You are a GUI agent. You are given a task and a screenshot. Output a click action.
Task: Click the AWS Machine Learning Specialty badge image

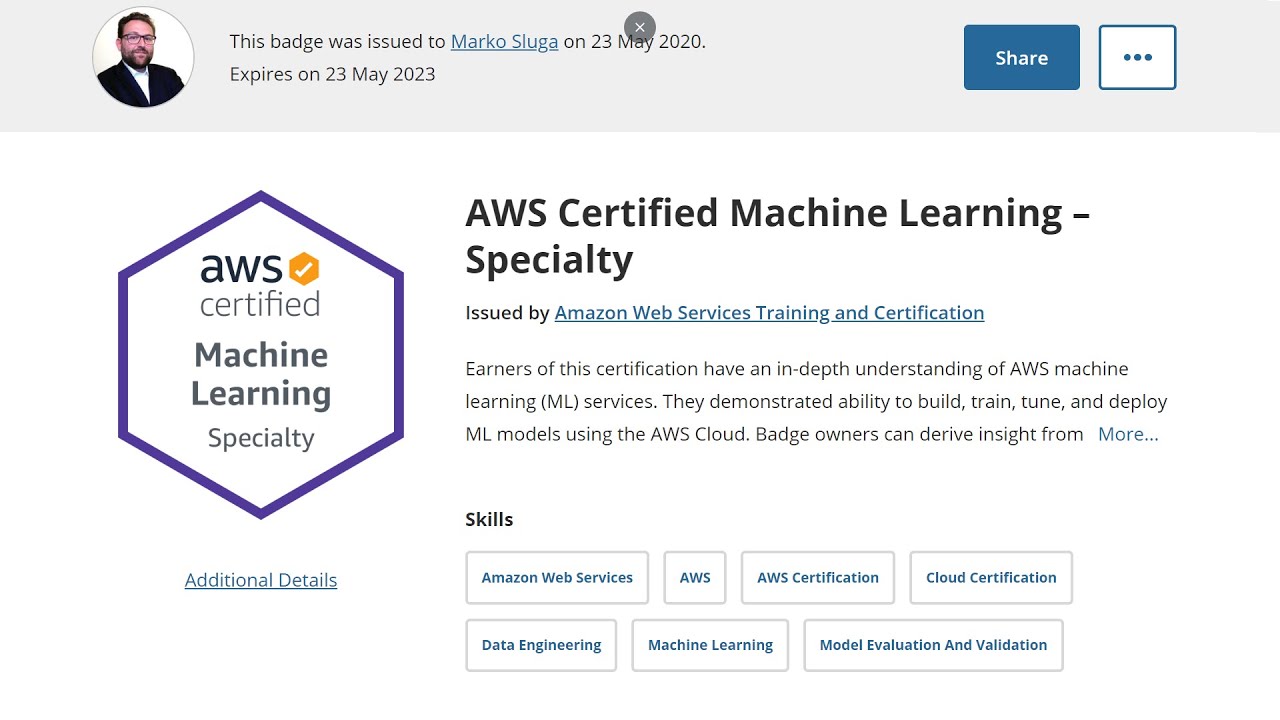tap(261, 355)
